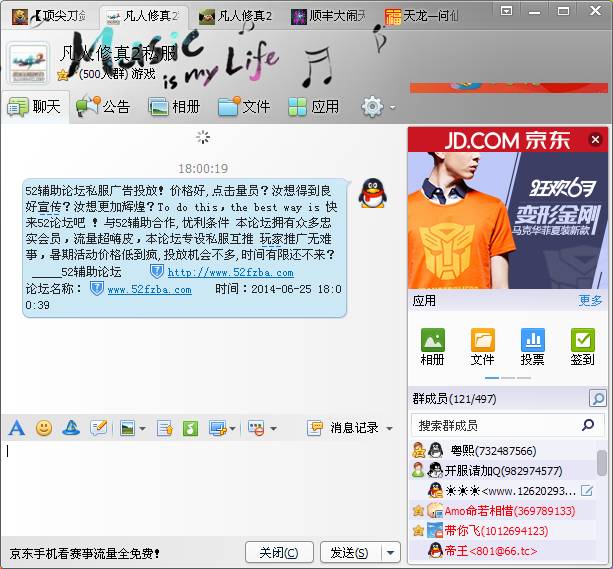Image resolution: width=613 pixels, height=569 pixels.
Task: Click the 发送(S) send button
Action: [x=349, y=553]
